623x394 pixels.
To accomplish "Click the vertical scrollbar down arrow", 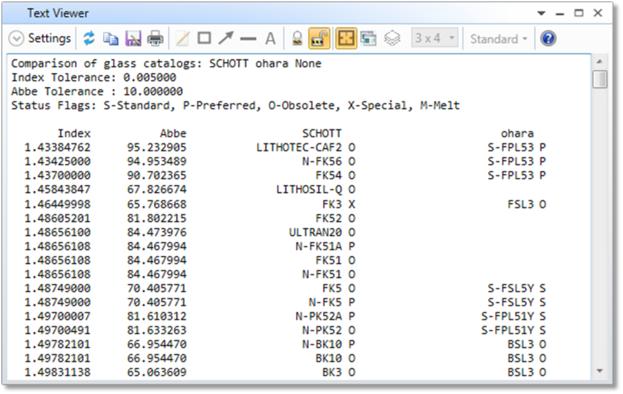I will click(600, 371).
